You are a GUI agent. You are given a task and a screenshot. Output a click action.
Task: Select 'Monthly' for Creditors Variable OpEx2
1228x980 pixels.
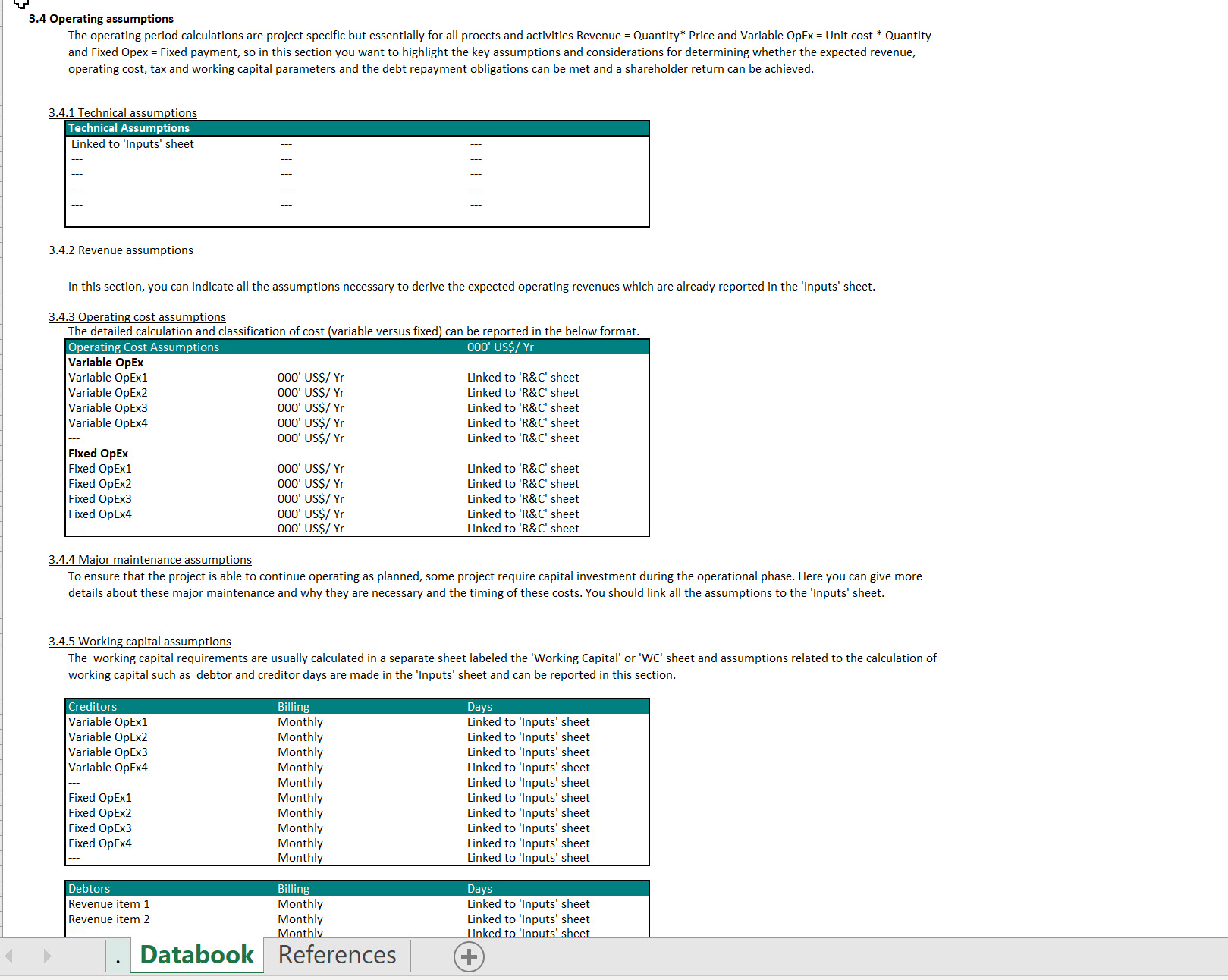[300, 737]
